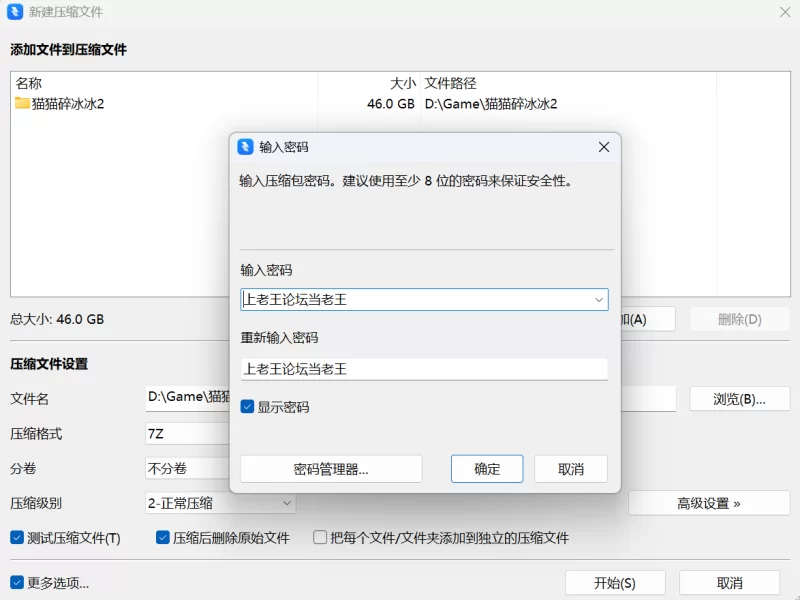Viewport: 800px width, 600px height.
Task: Select the 猫猫碎冰冰2 row name
Action: [68, 104]
